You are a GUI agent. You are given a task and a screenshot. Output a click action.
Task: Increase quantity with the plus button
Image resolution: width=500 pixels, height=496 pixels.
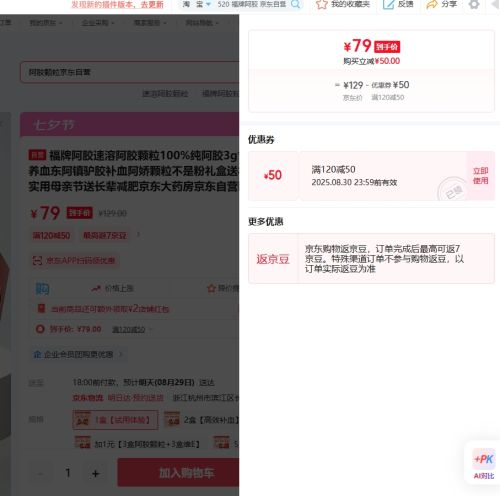[96, 473]
